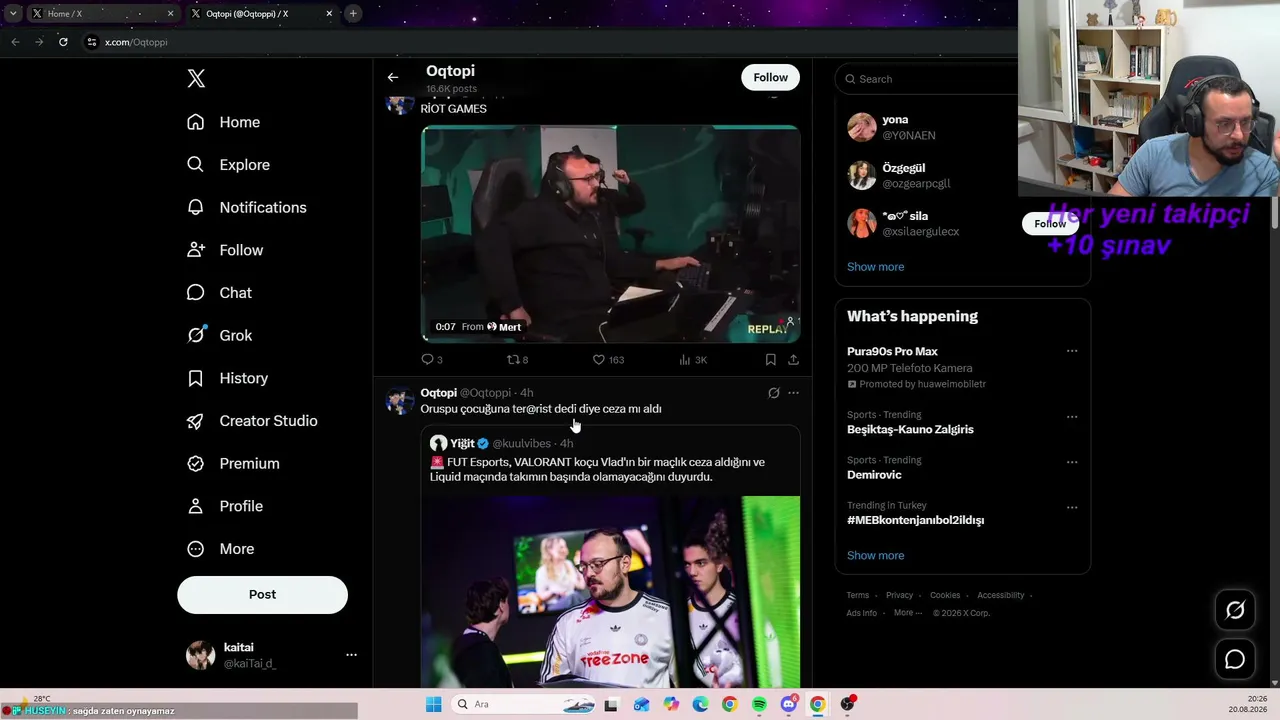Open a new browser tab
Image resolution: width=1280 pixels, height=720 pixels.
click(353, 14)
